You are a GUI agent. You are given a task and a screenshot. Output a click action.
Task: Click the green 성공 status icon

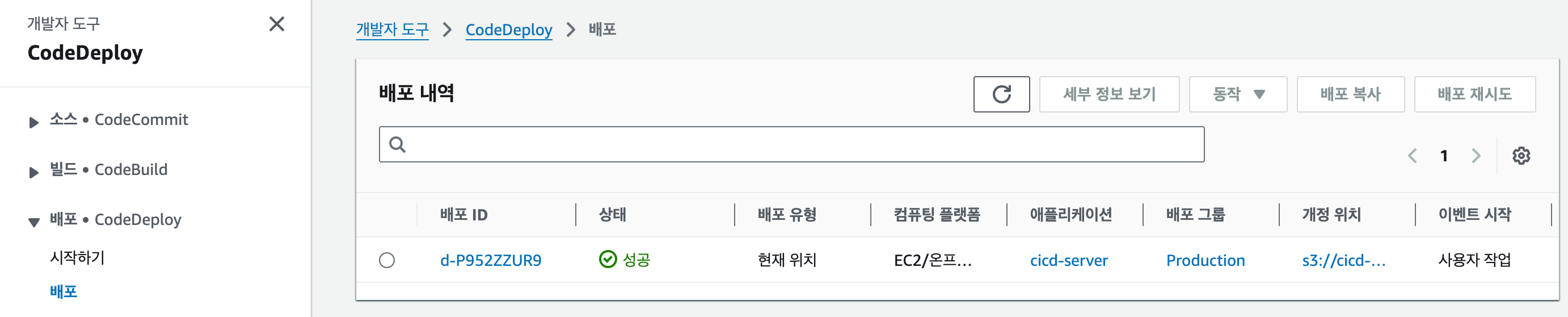pos(608,260)
